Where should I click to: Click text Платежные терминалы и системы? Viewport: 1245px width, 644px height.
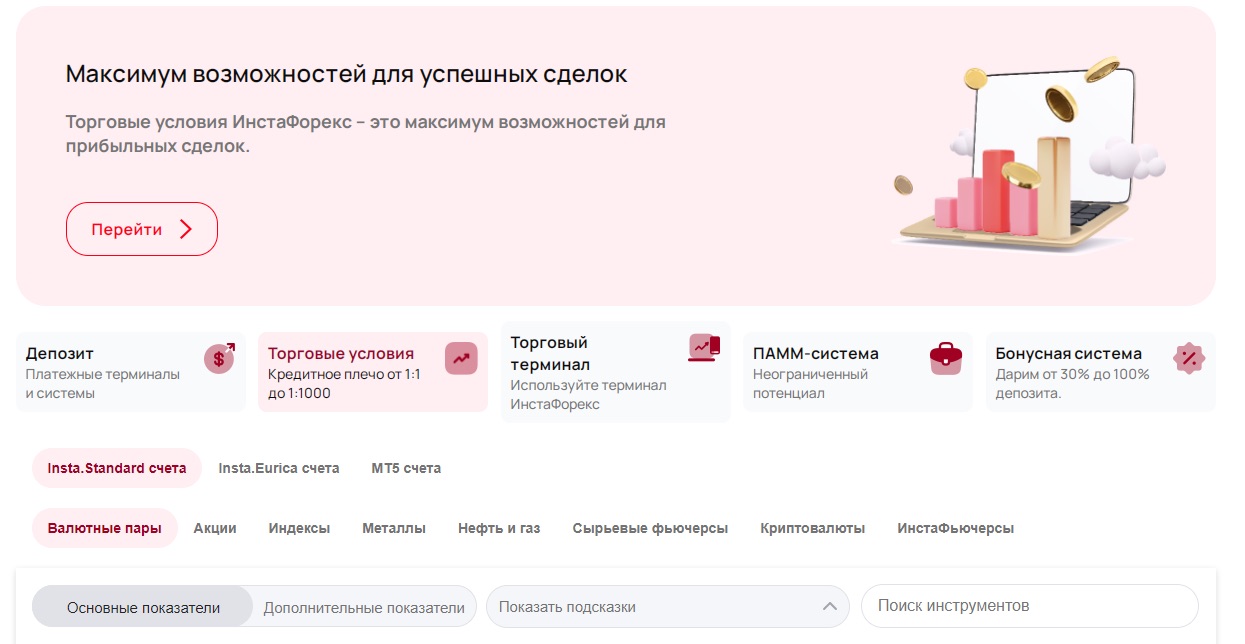pyautogui.click(x=103, y=384)
